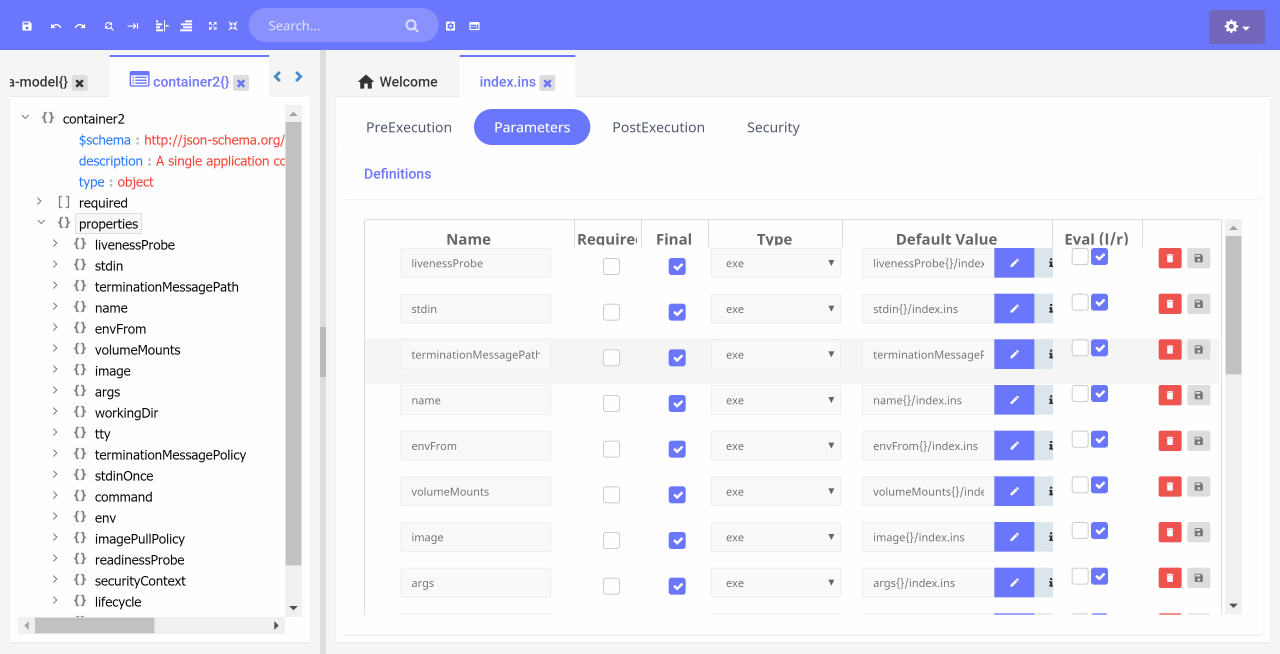Enable the Required checkbox for name
The image size is (1280, 654).
(611, 403)
